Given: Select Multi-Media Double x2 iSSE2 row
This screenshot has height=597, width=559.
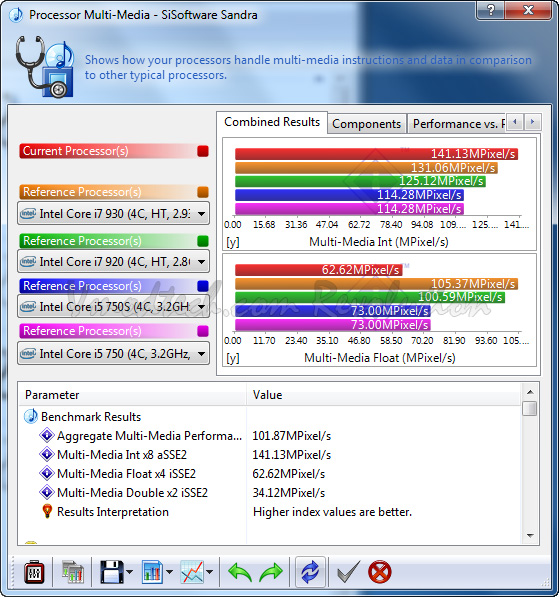Looking at the screenshot, I should pos(270,493).
